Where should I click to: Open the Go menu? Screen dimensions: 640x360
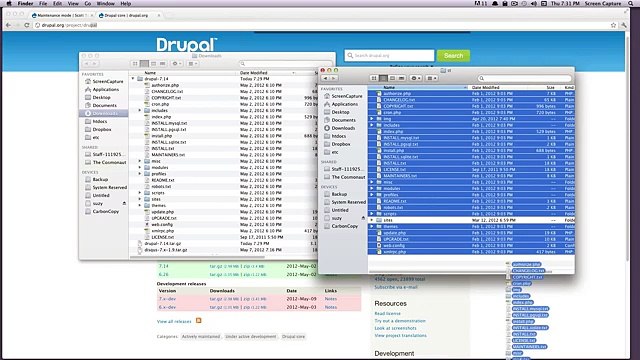click(88, 3)
